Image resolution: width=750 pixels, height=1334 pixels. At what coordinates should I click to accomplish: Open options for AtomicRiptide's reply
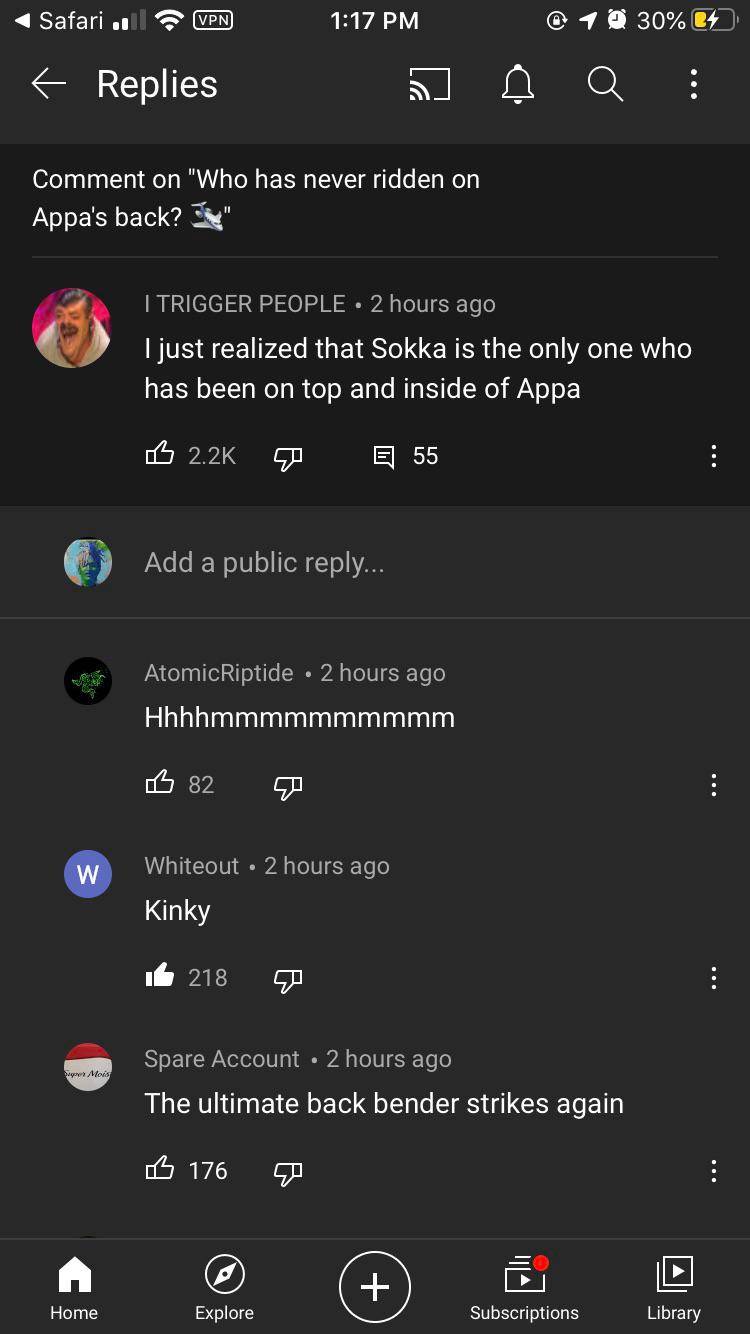pyautogui.click(x=714, y=785)
